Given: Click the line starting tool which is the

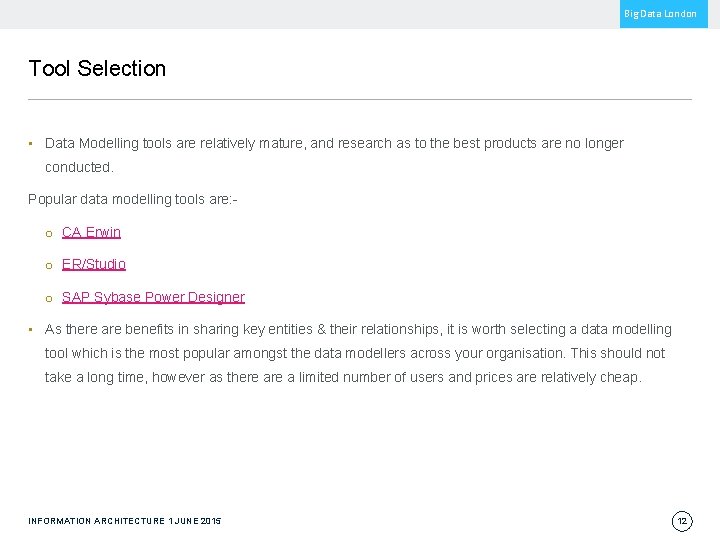Looking at the screenshot, I should 355,353.
